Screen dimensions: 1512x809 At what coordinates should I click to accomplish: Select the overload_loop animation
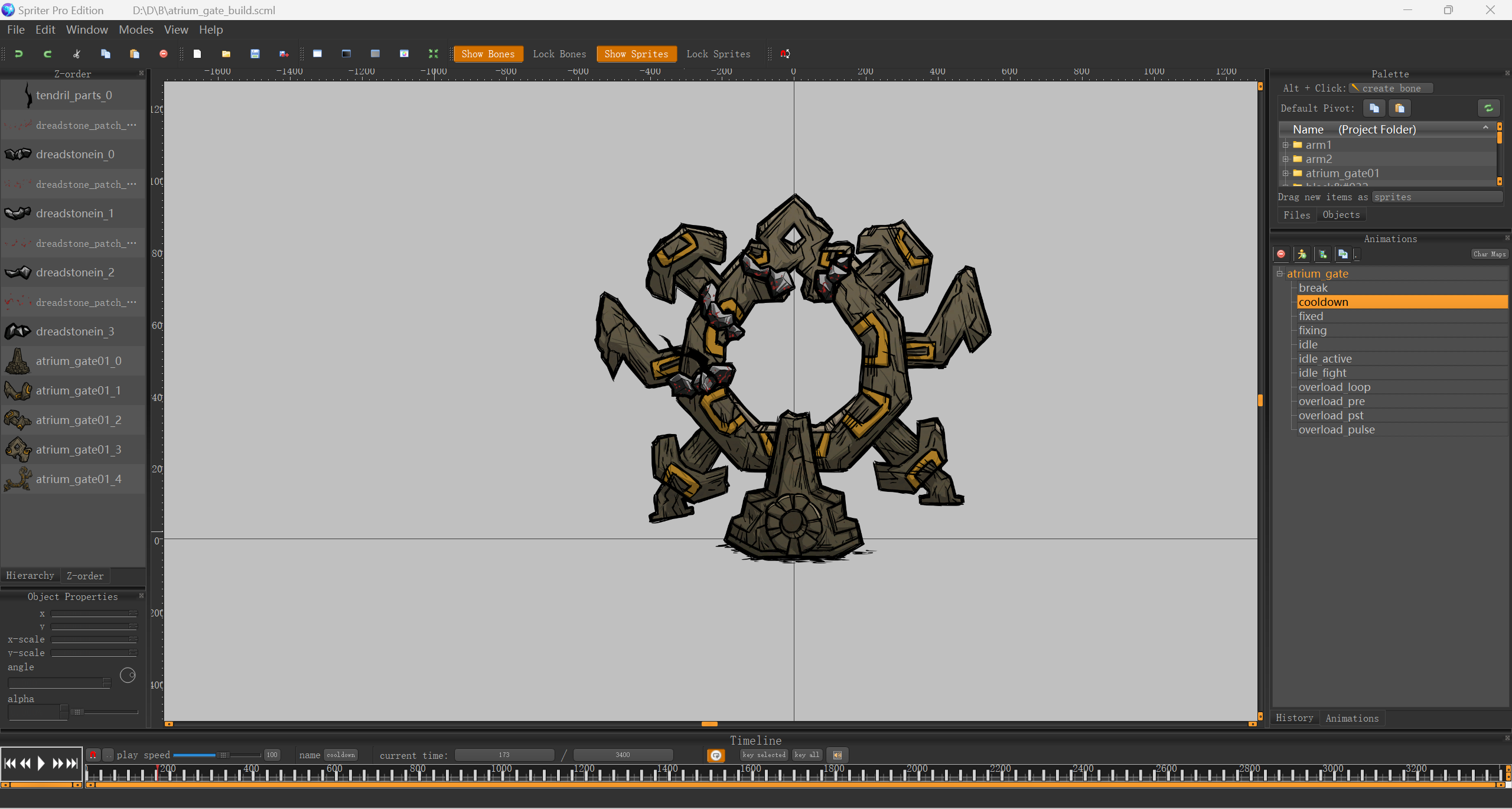point(1334,387)
